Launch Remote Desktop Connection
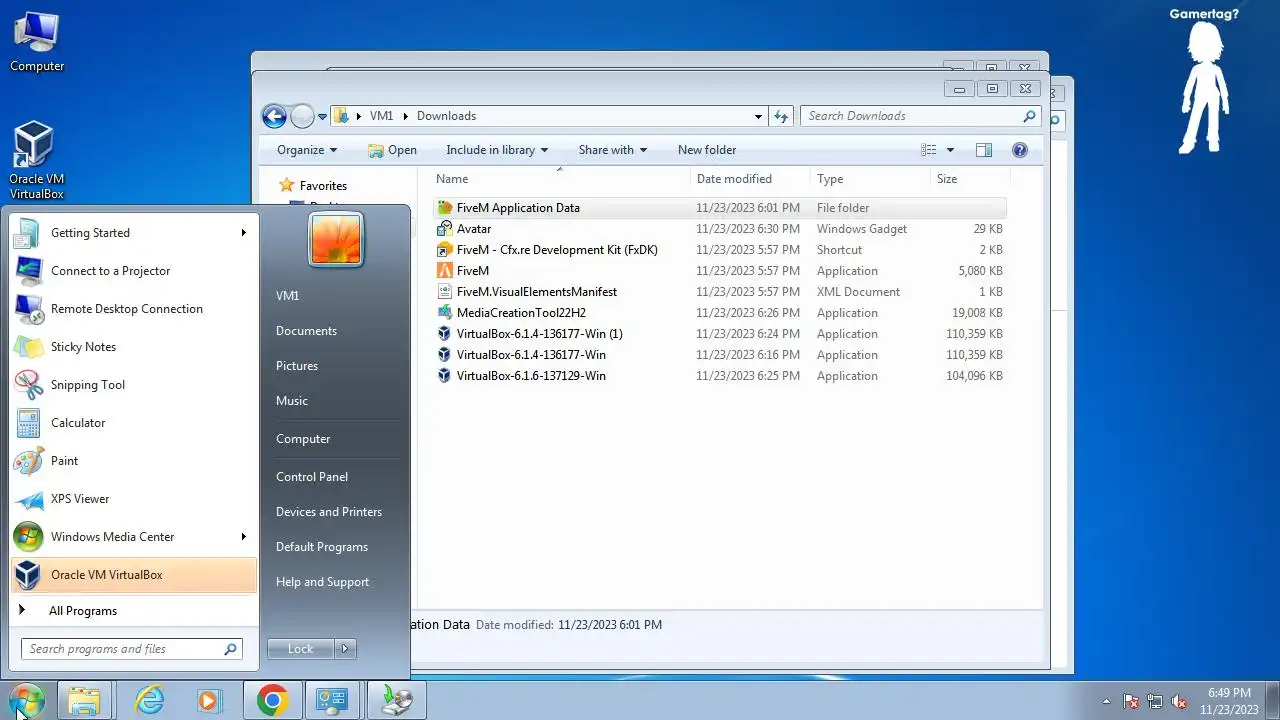 point(133,309)
